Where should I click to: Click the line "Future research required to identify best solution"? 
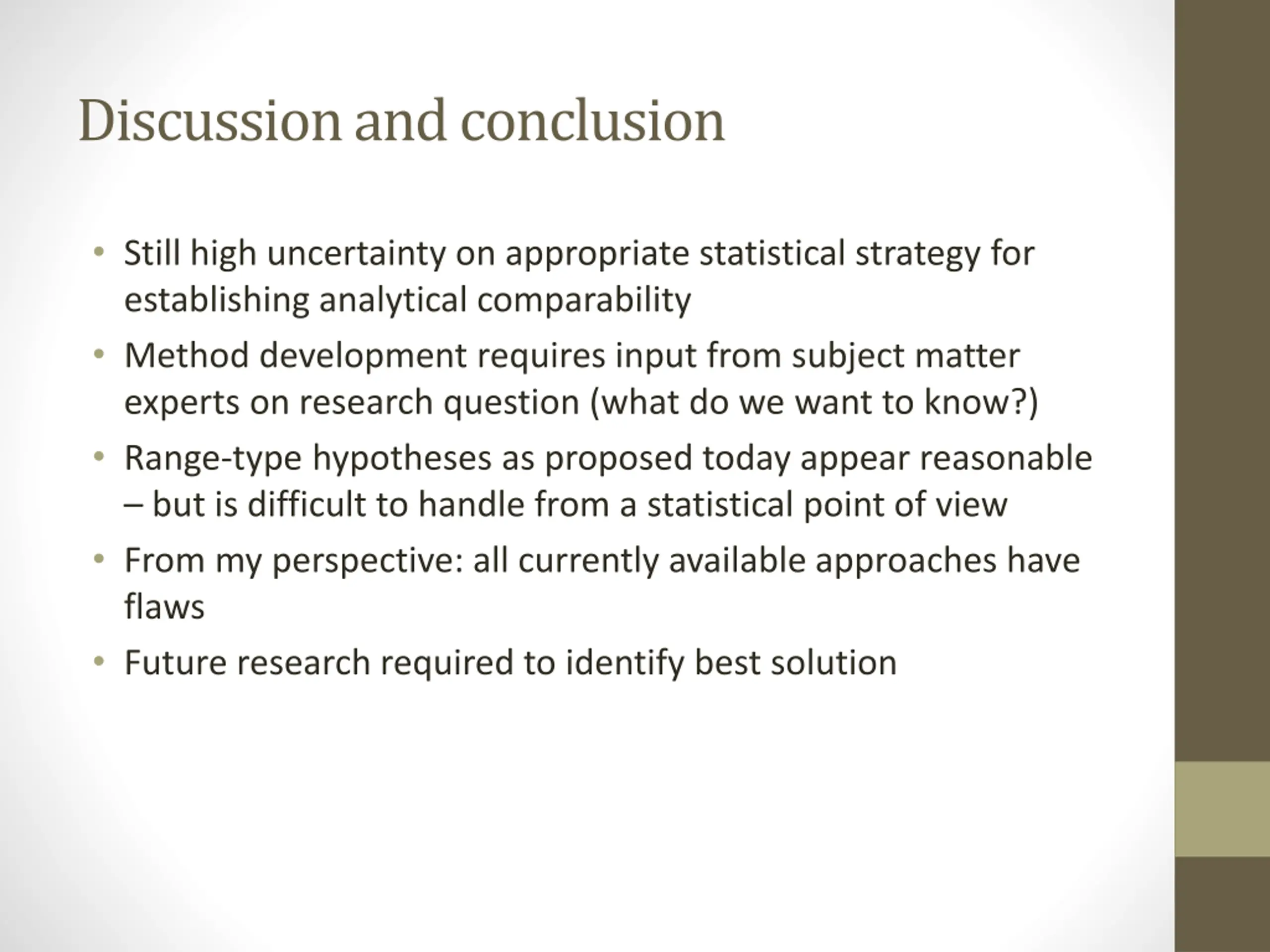click(x=510, y=663)
